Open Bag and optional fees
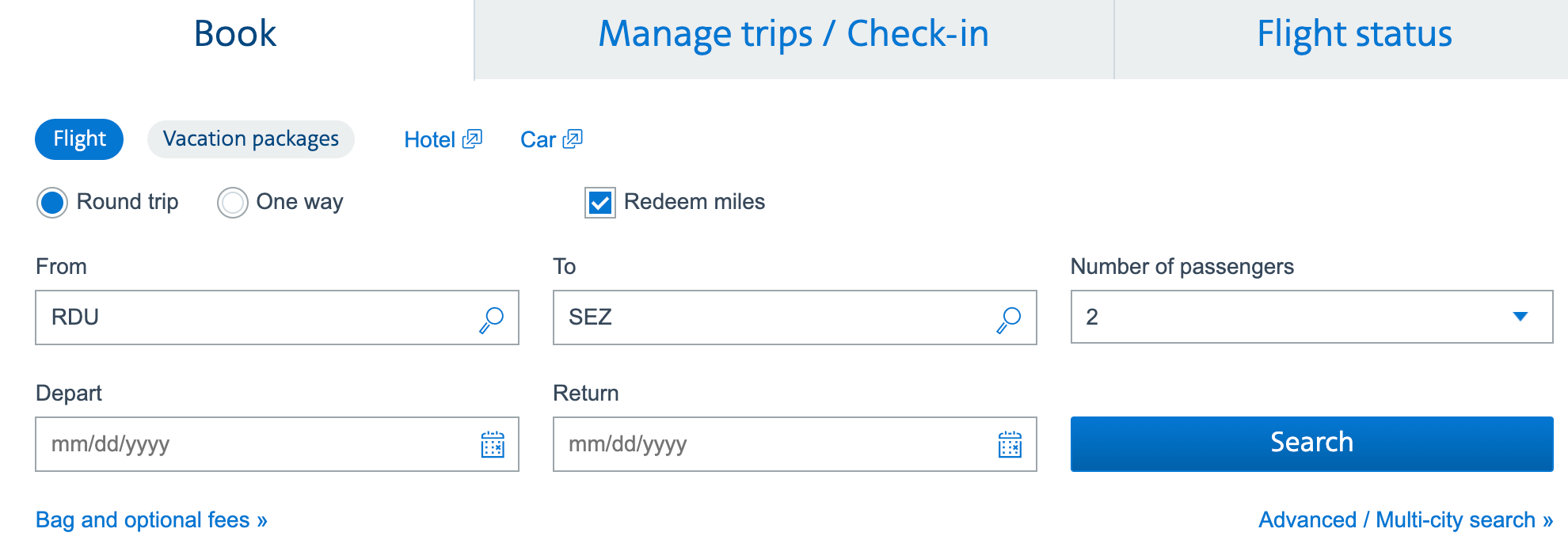Image resolution: width=1568 pixels, height=540 pixels. pos(150,519)
